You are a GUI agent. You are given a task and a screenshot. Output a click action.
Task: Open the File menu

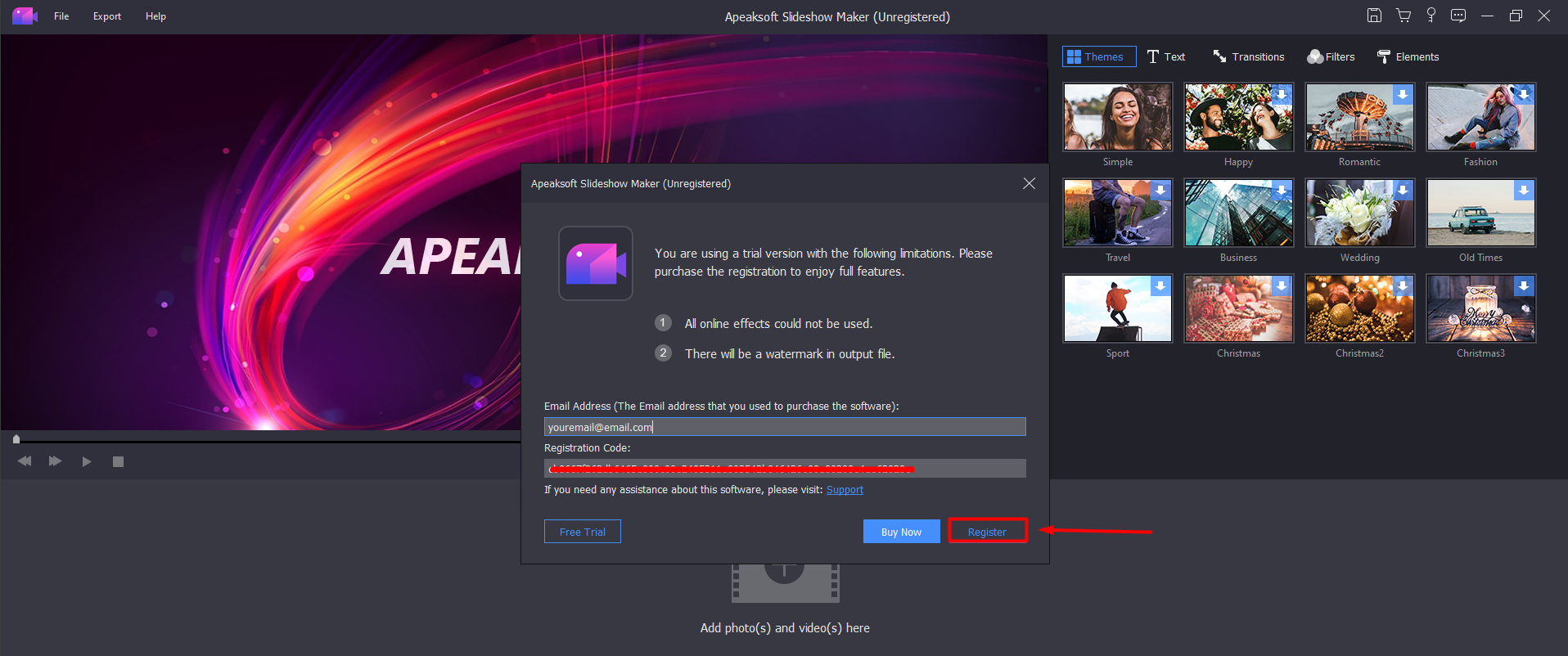coord(61,16)
